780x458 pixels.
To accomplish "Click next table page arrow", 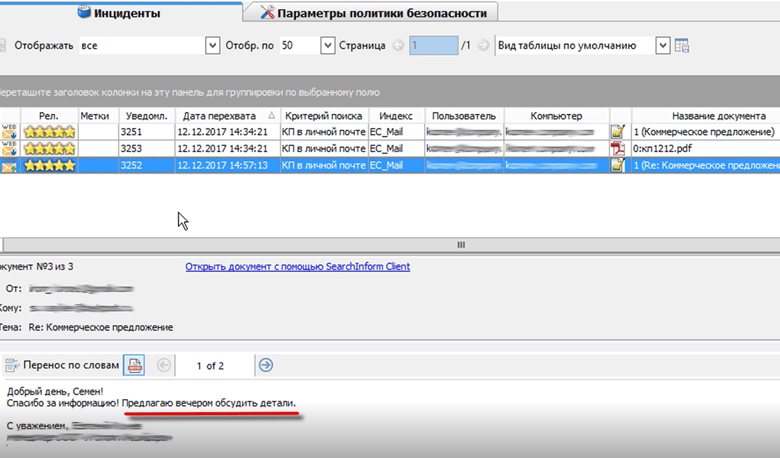I will click(483, 46).
